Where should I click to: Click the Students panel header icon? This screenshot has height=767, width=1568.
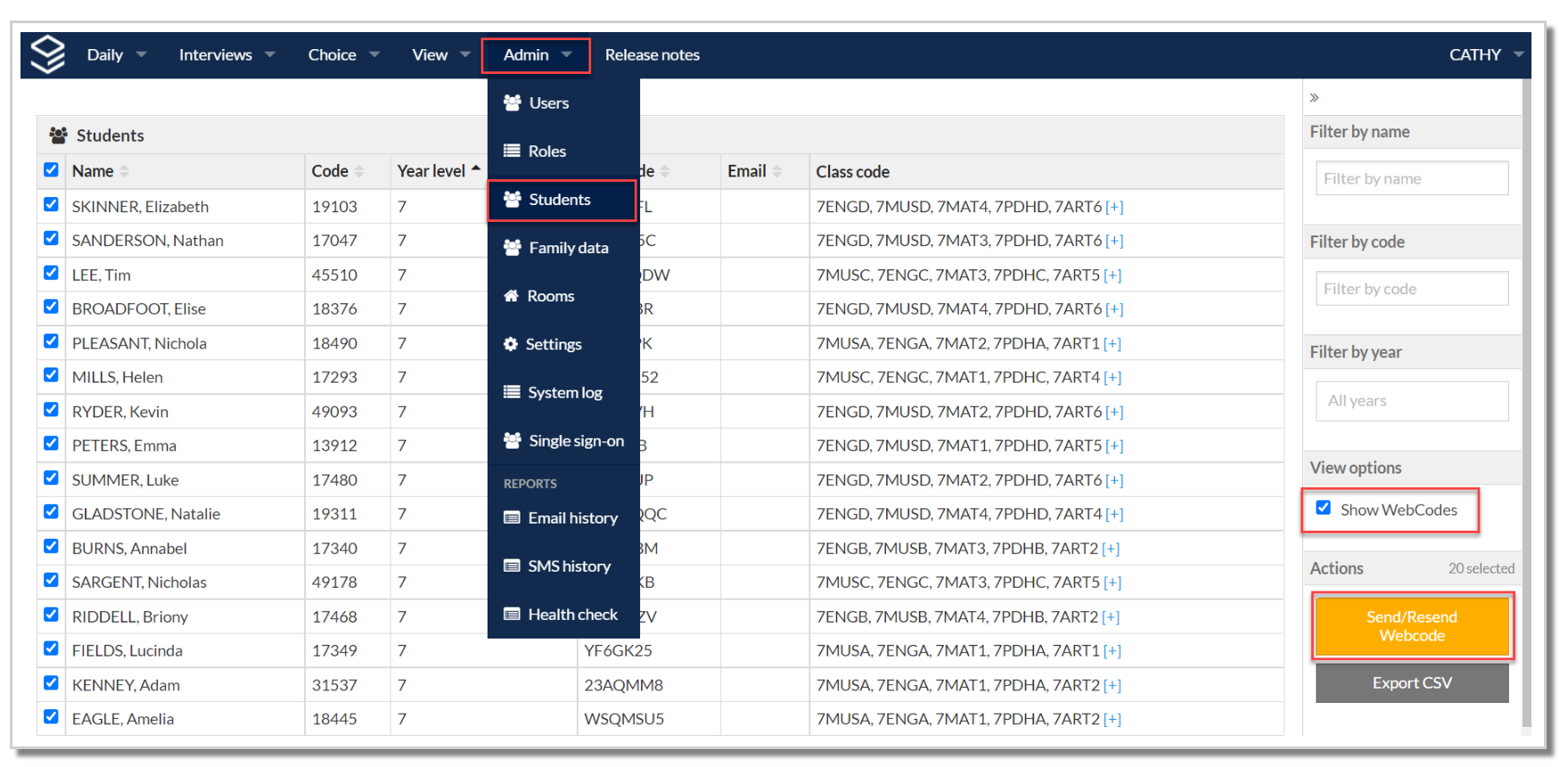point(59,135)
